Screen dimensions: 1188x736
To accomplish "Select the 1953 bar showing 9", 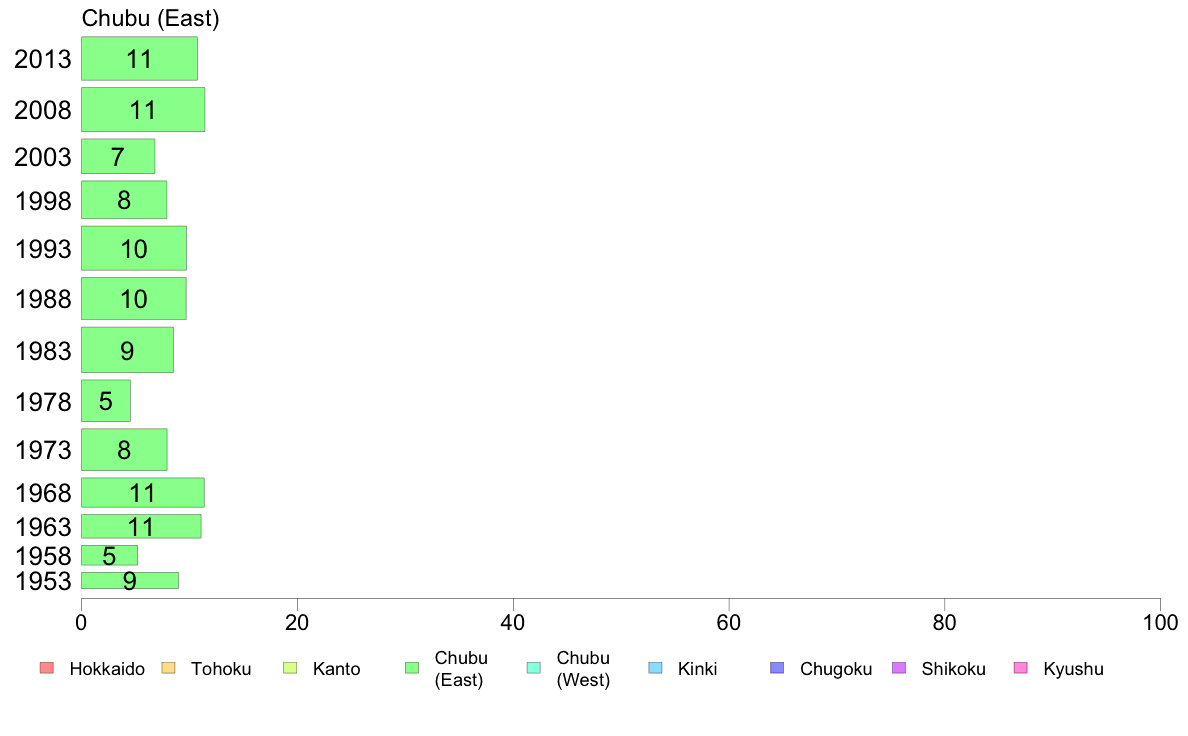I will click(130, 581).
